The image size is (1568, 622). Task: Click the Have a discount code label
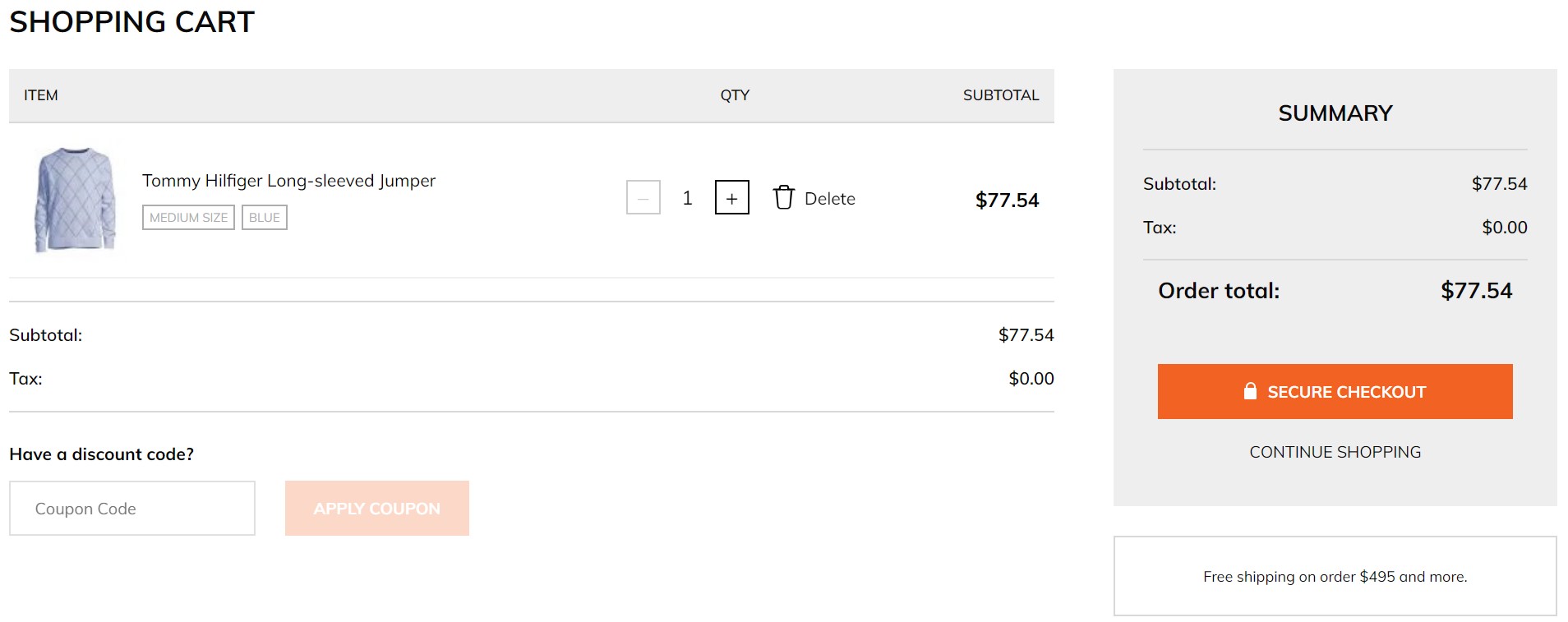tap(102, 454)
